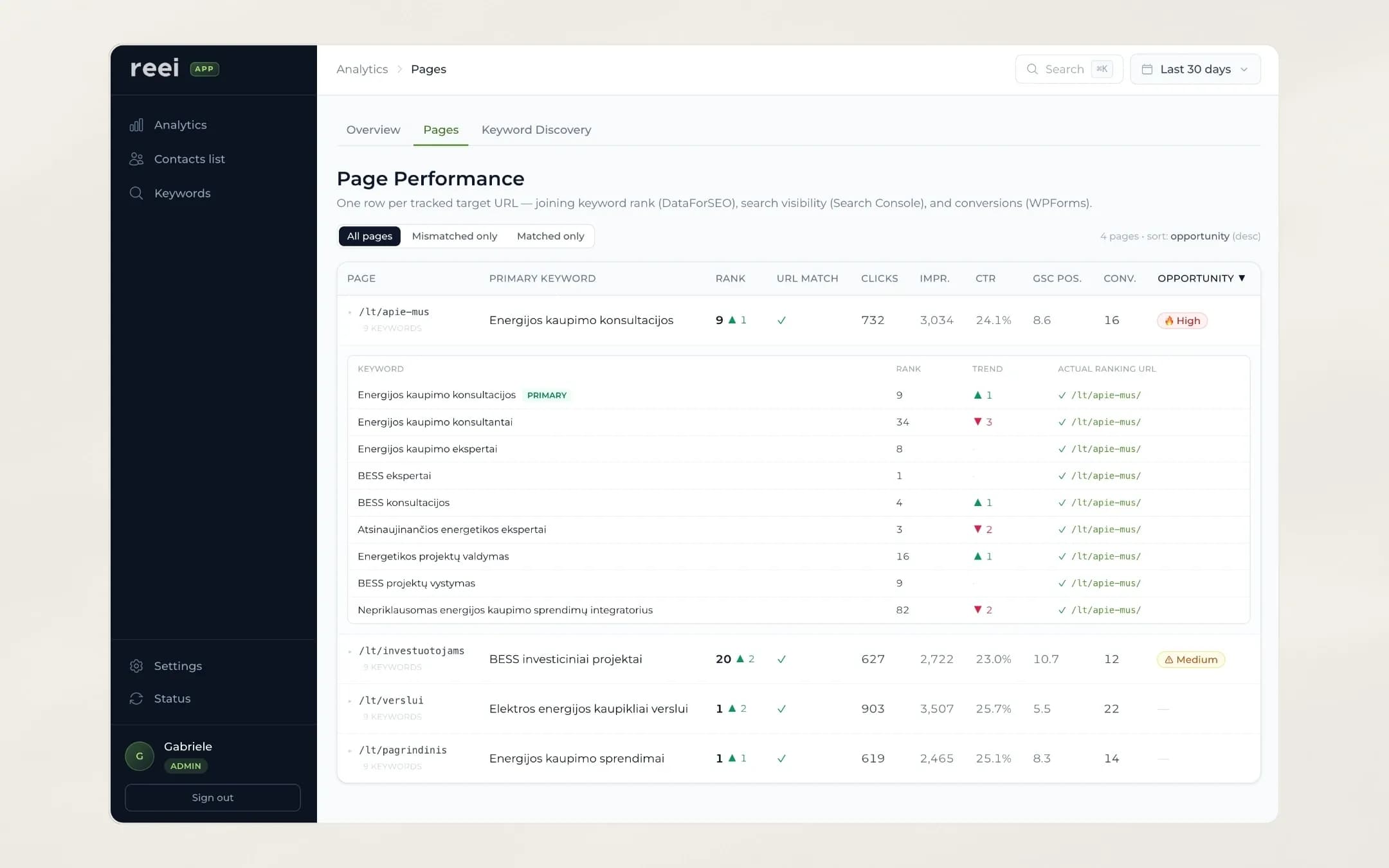Open the Status refresh item
The height and width of the screenshot is (868, 1389).
pos(160,698)
